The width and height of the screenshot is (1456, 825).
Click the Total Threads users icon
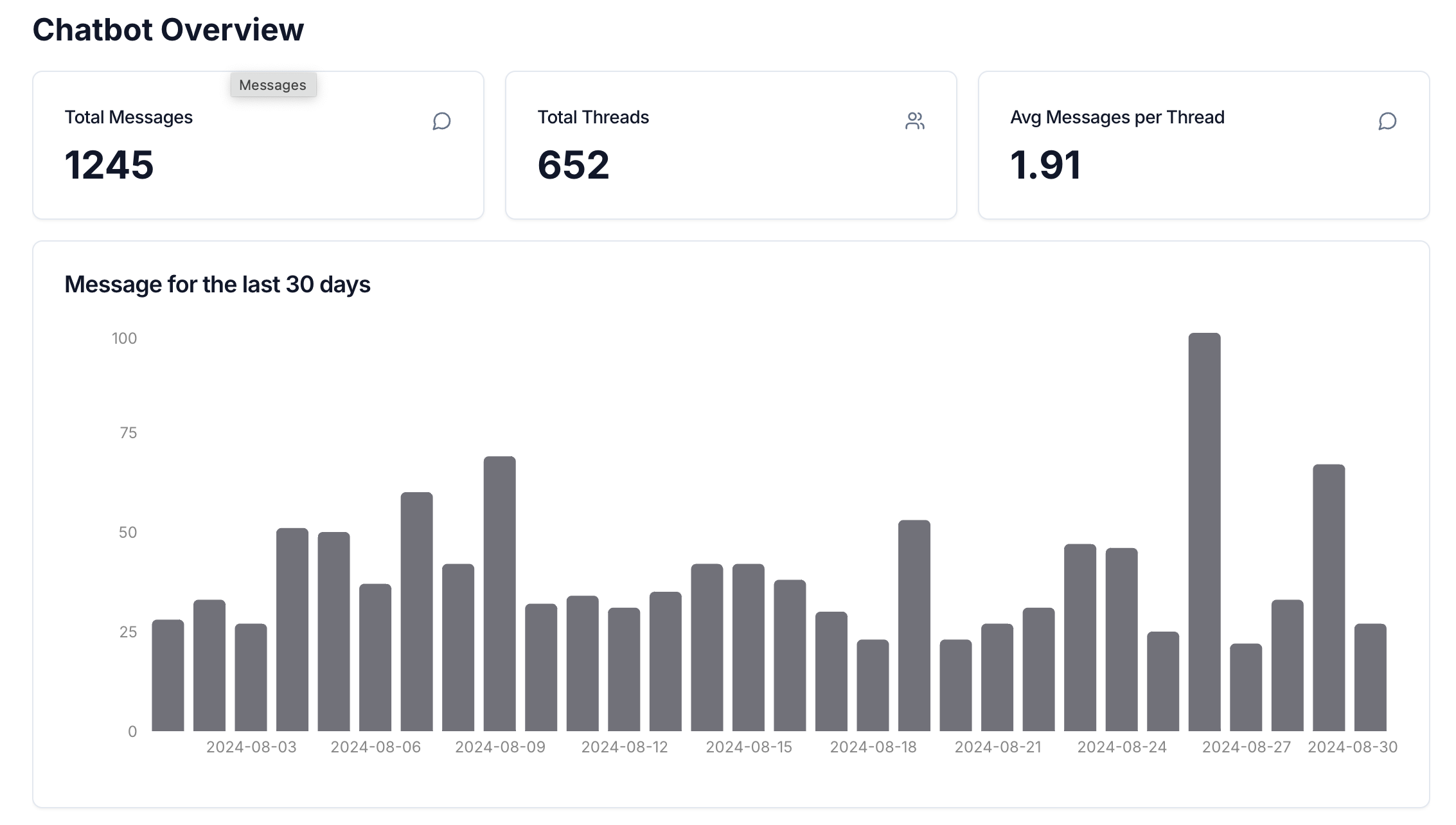(x=914, y=121)
